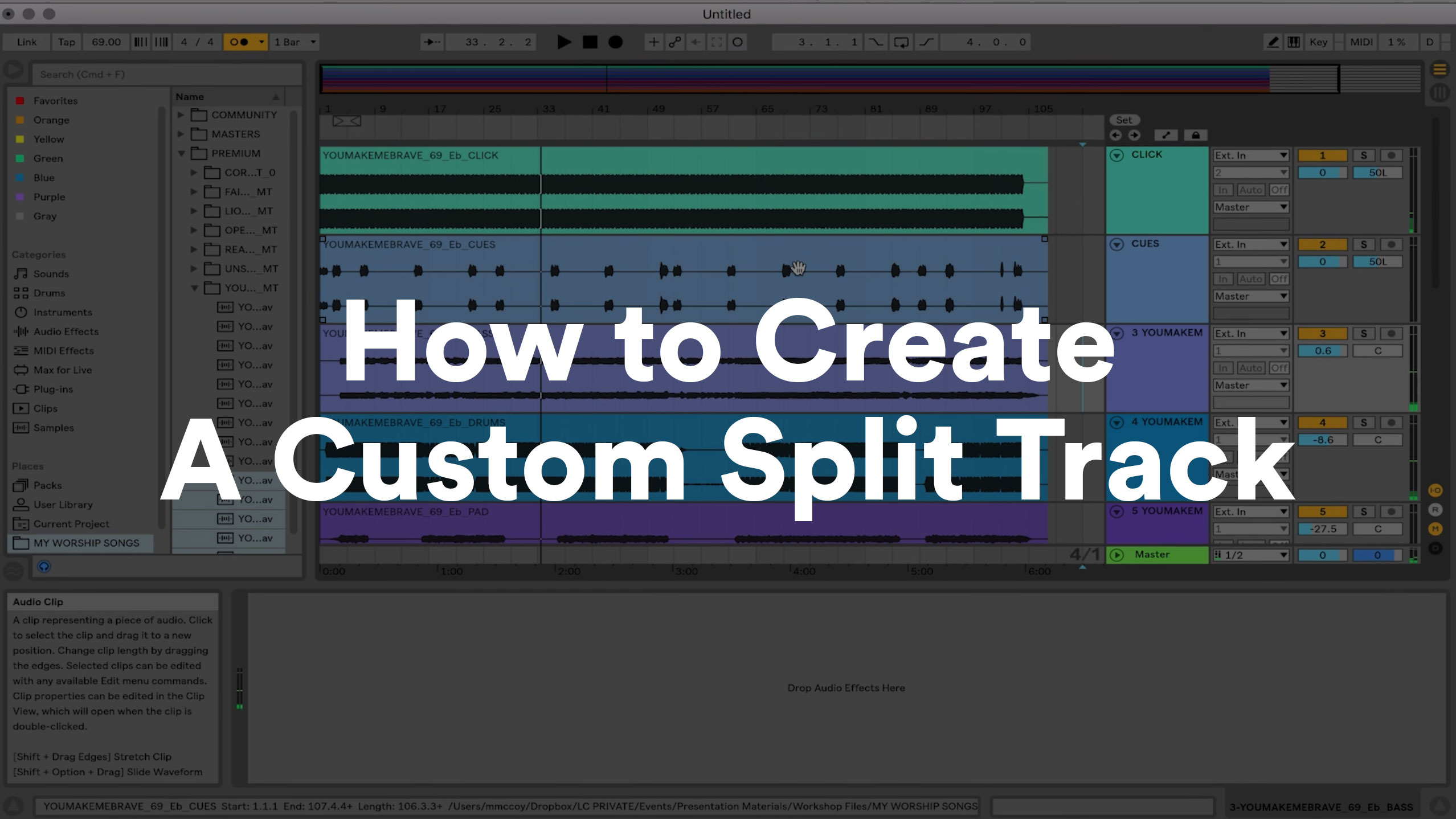Click the Set button in arrangement view
The width and height of the screenshot is (1456, 819).
1124,119
